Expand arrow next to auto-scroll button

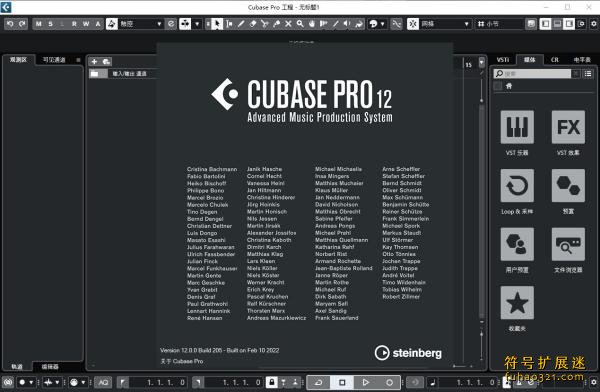click(x=197, y=24)
